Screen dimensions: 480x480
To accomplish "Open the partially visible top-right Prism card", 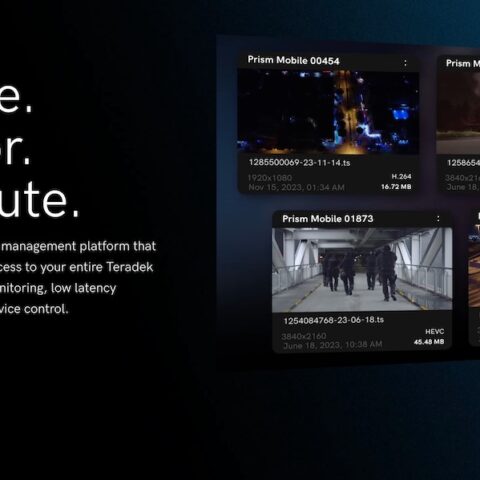I will pos(458,124).
